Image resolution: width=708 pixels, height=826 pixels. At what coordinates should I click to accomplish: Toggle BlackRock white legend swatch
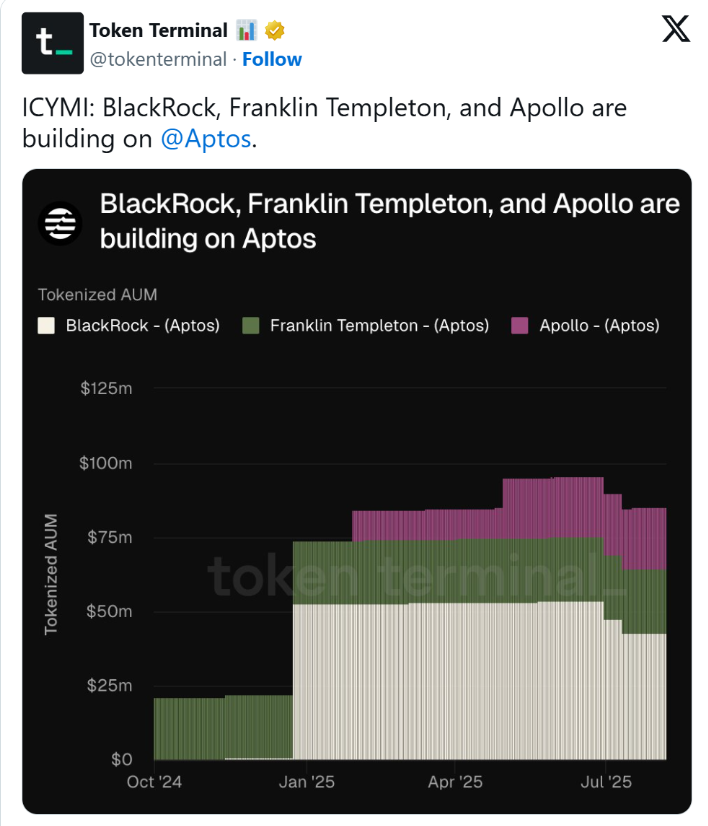point(46,326)
